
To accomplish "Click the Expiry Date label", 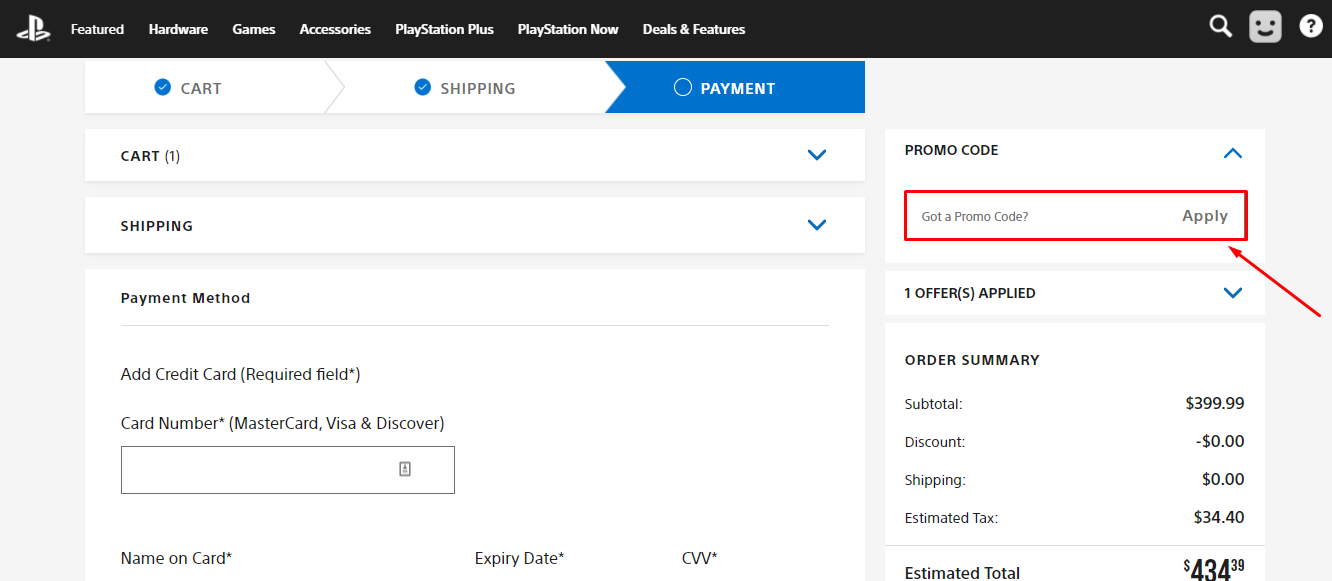I will [519, 558].
